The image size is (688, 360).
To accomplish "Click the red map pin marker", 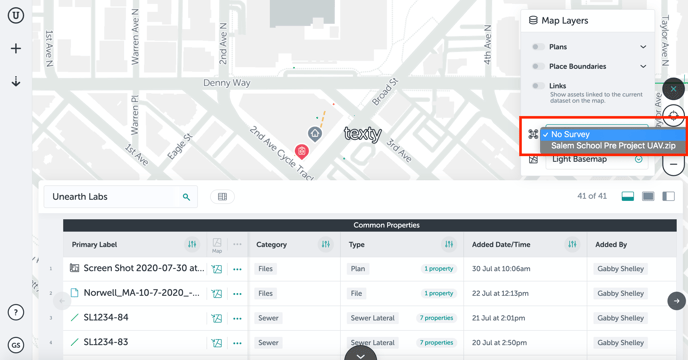I will coord(301,152).
